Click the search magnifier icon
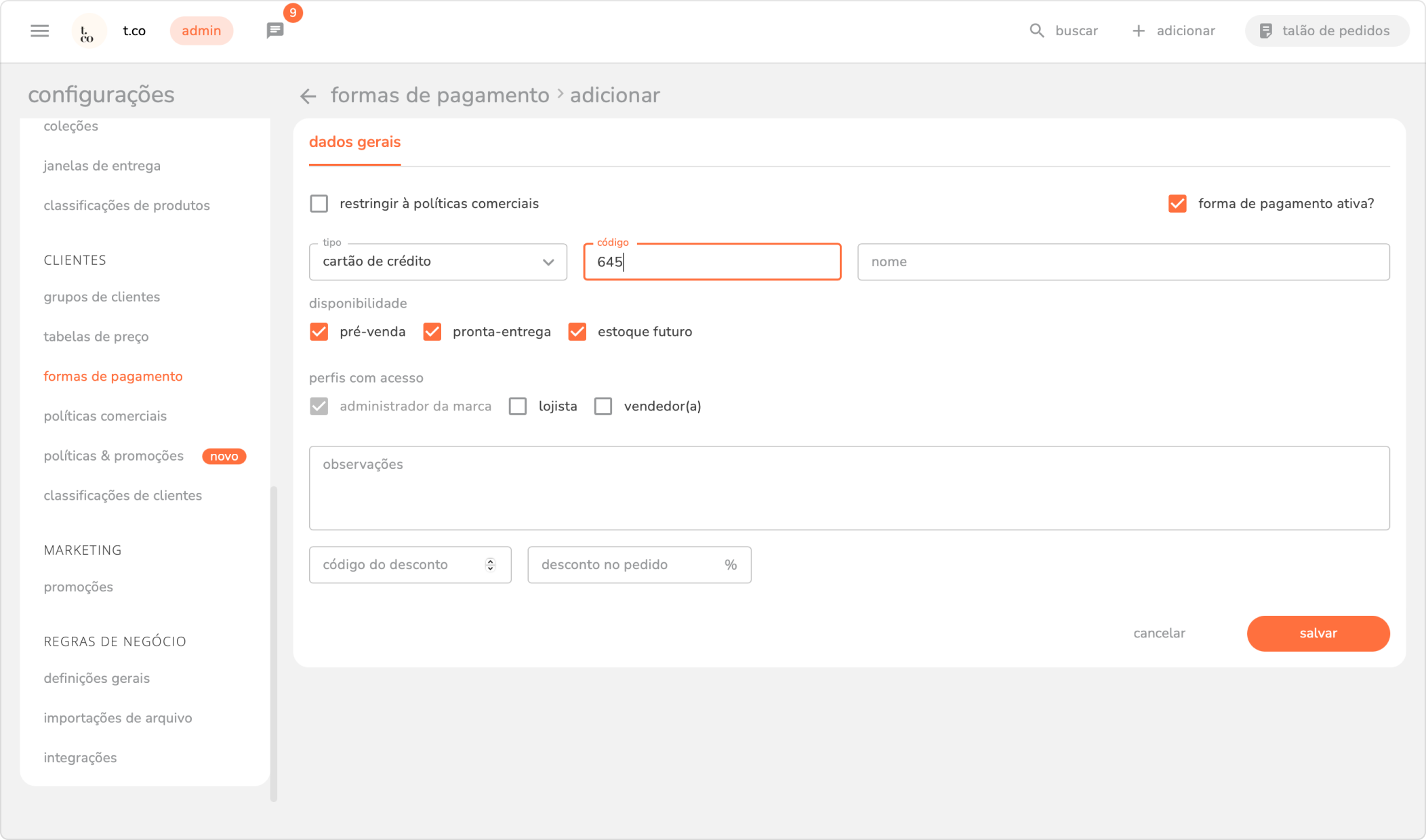1426x840 pixels. coord(1036,30)
